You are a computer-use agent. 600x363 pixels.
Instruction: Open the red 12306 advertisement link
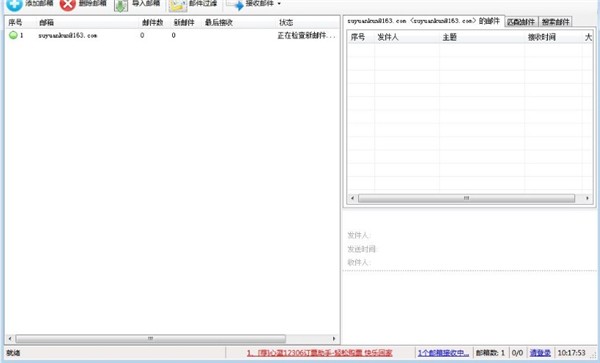pyautogui.click(x=320, y=353)
